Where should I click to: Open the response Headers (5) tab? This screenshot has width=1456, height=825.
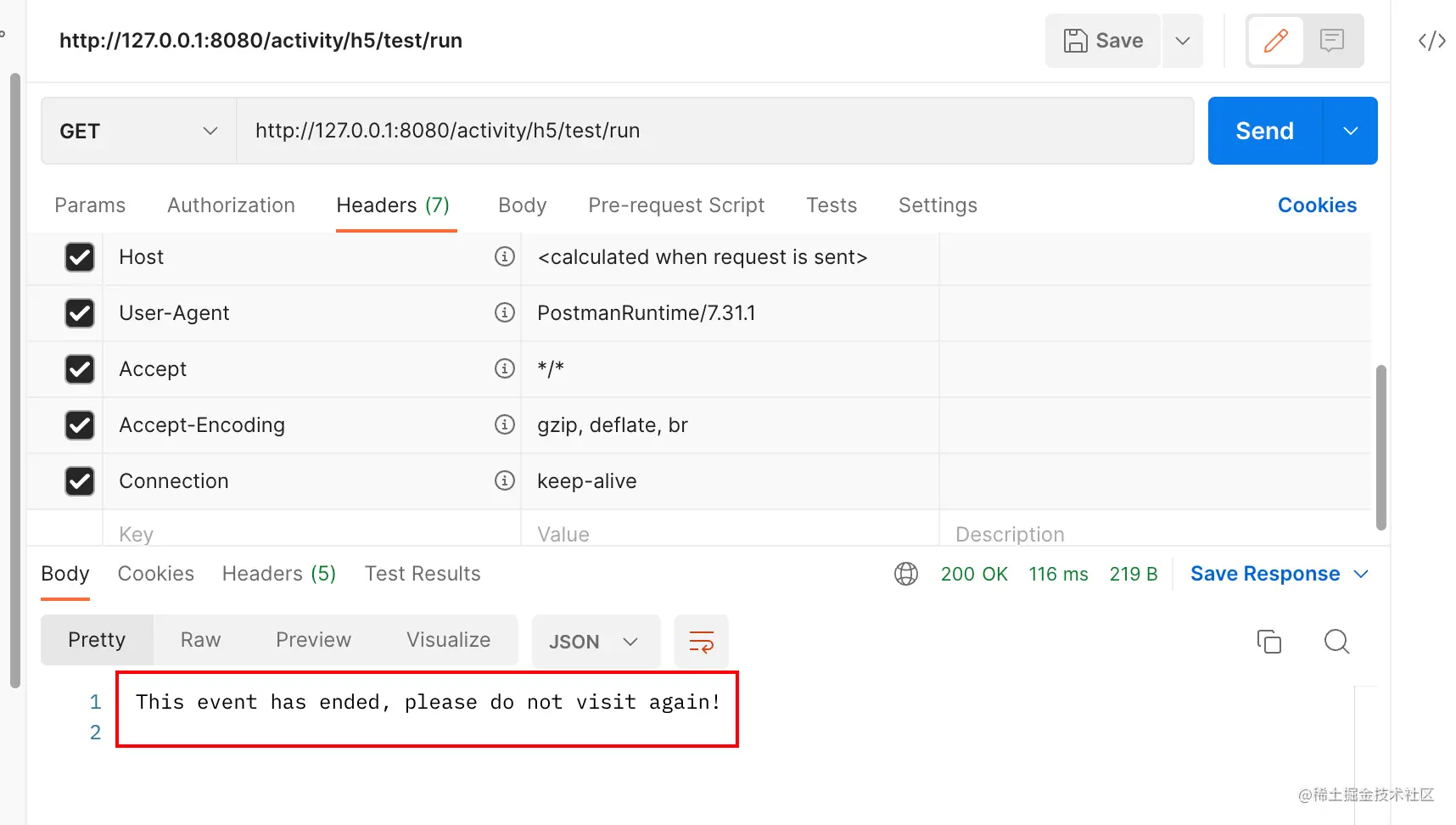pyautogui.click(x=279, y=574)
